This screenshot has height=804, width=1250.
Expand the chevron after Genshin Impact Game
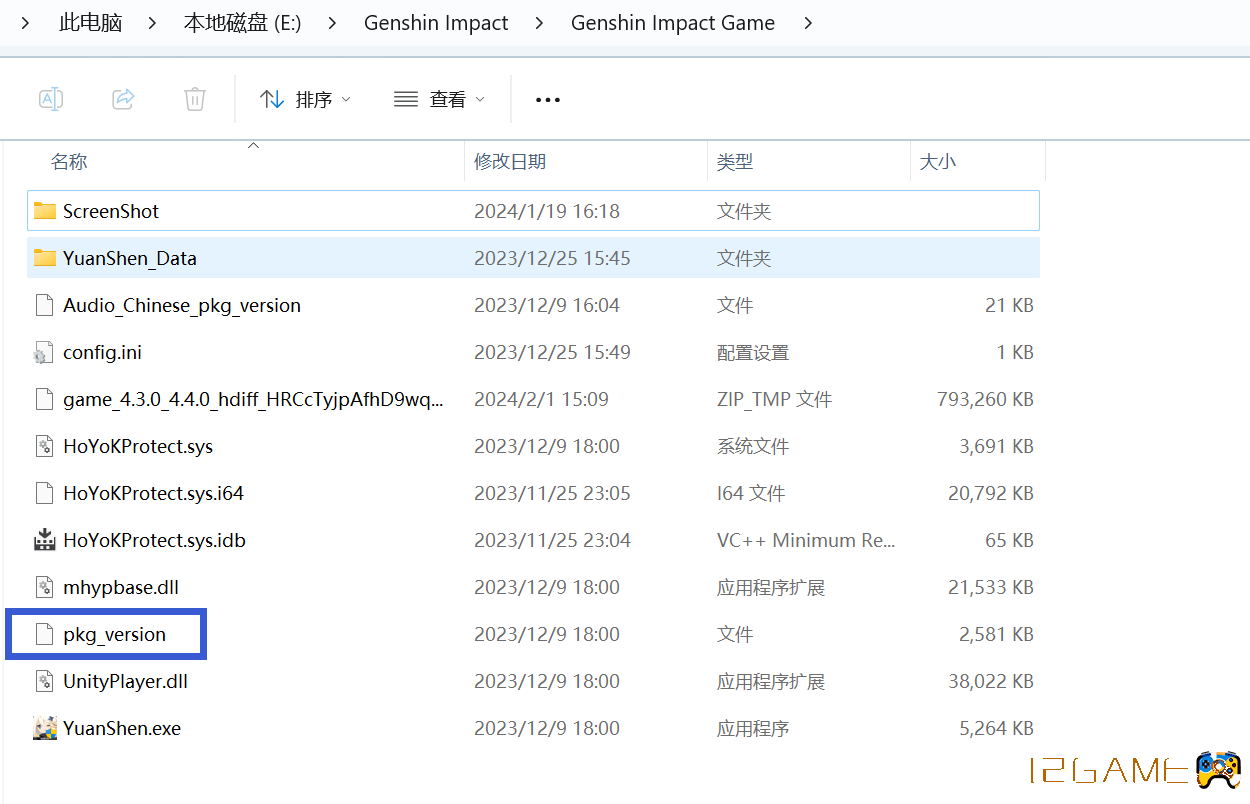807,23
